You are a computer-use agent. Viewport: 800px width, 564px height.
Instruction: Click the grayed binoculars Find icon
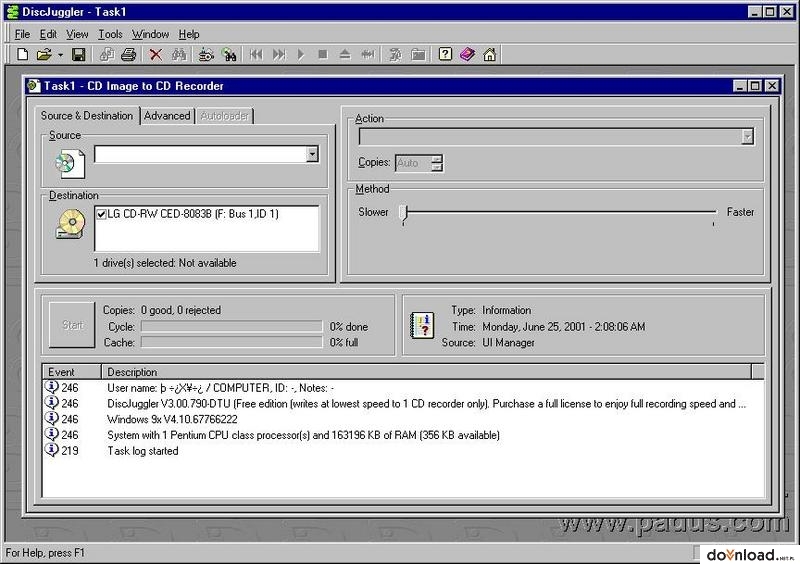[x=179, y=54]
